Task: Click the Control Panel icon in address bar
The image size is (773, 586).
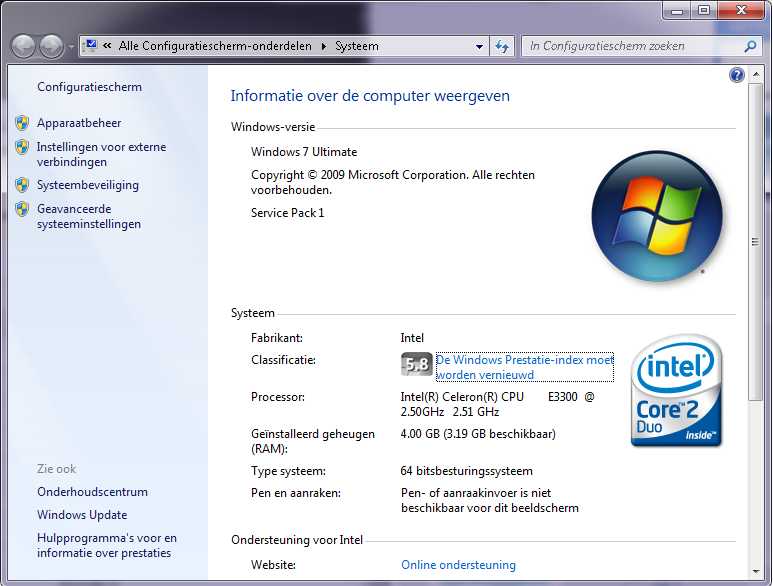Action: pyautogui.click(x=90, y=46)
